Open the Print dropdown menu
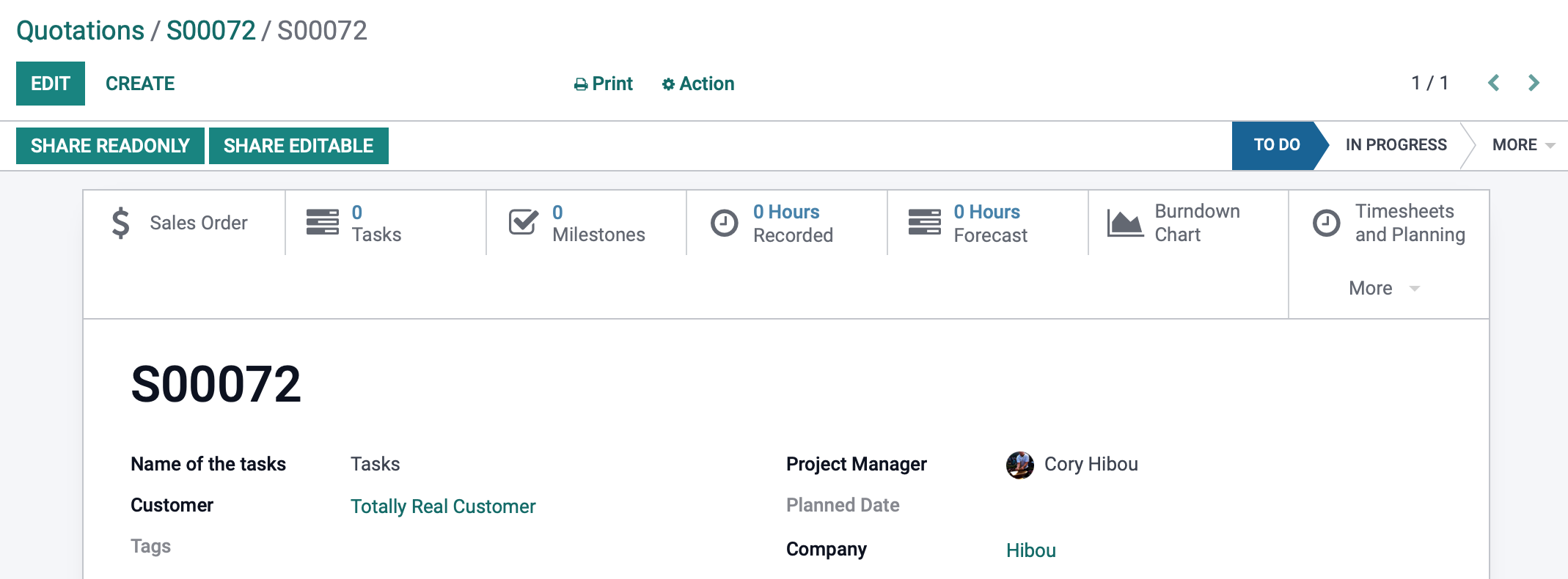This screenshot has width=1568, height=579. pyautogui.click(x=604, y=84)
